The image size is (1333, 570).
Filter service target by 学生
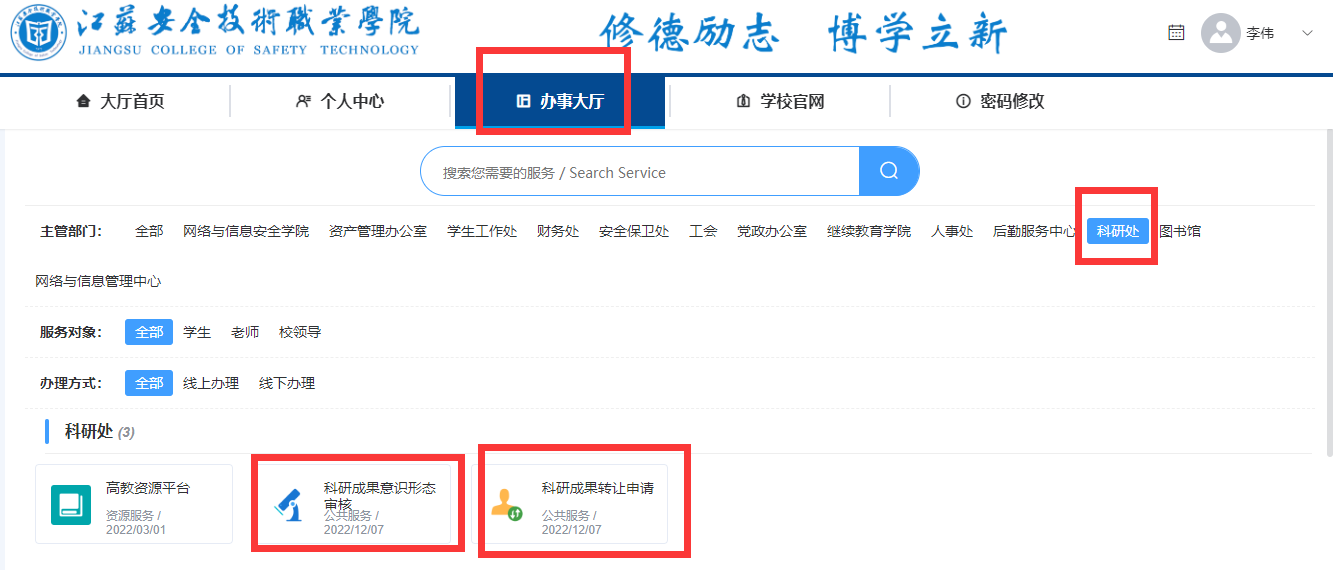point(197,332)
